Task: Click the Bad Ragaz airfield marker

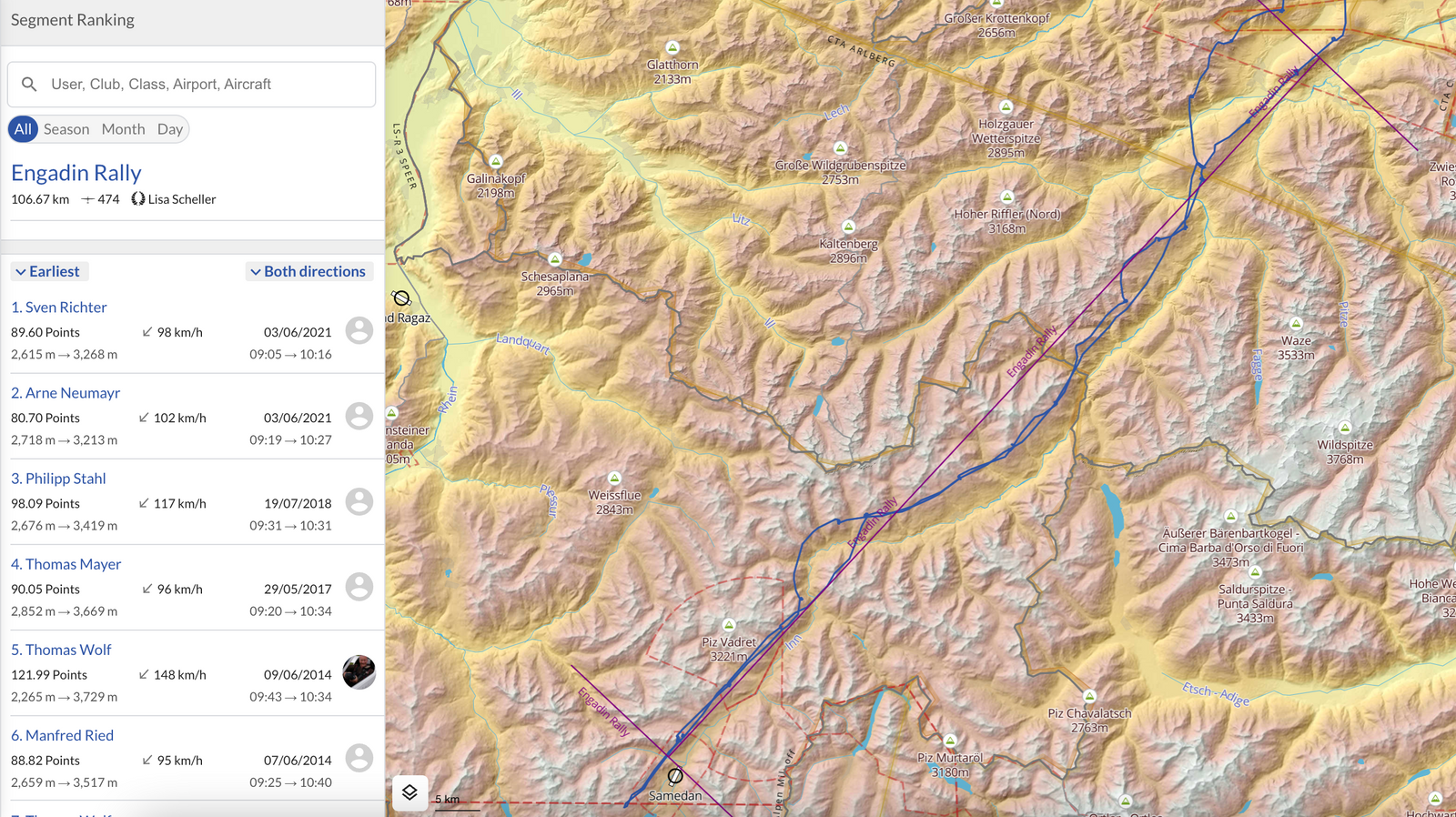Action: [401, 298]
